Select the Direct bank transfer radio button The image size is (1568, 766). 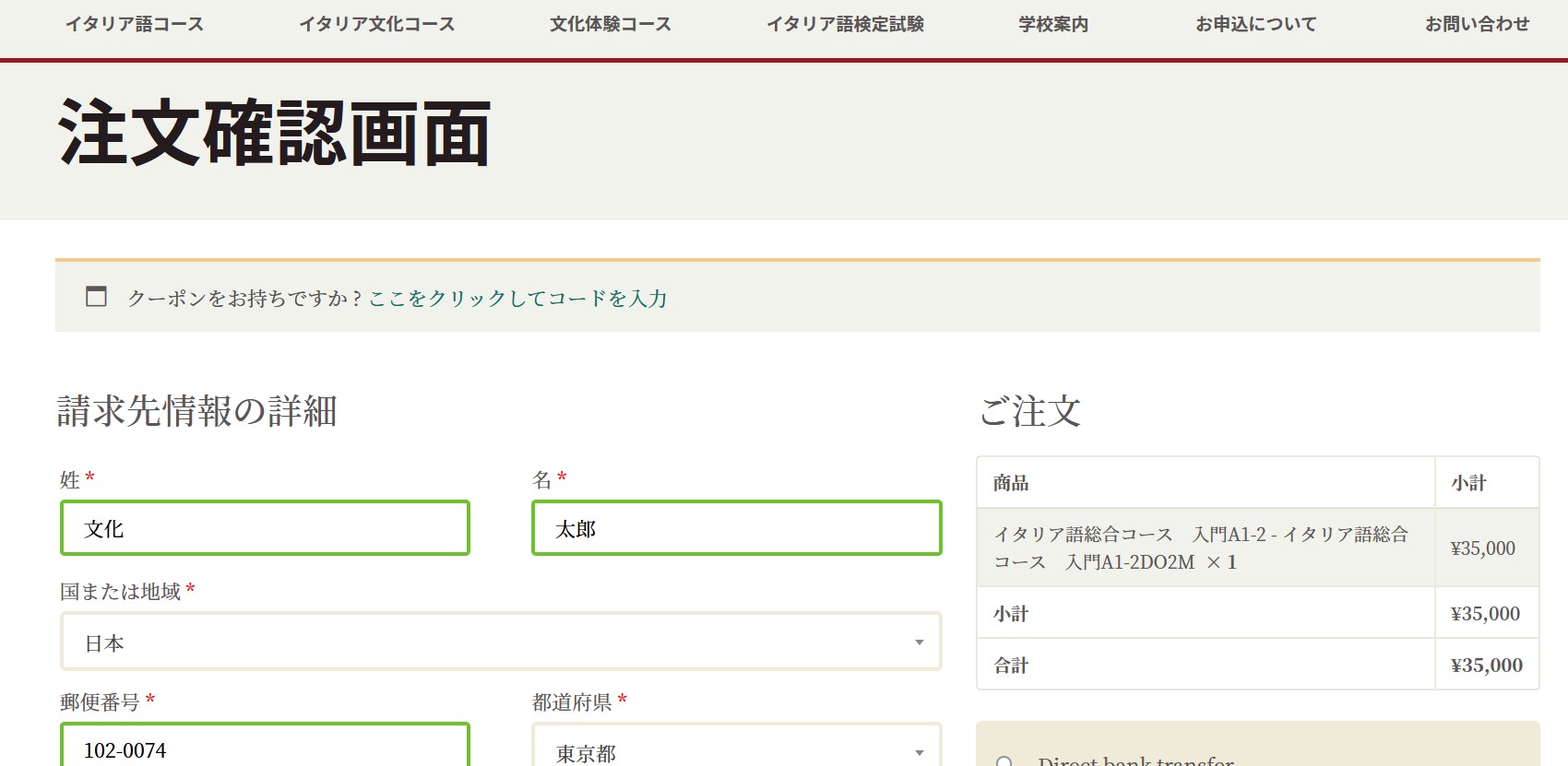(x=1004, y=761)
